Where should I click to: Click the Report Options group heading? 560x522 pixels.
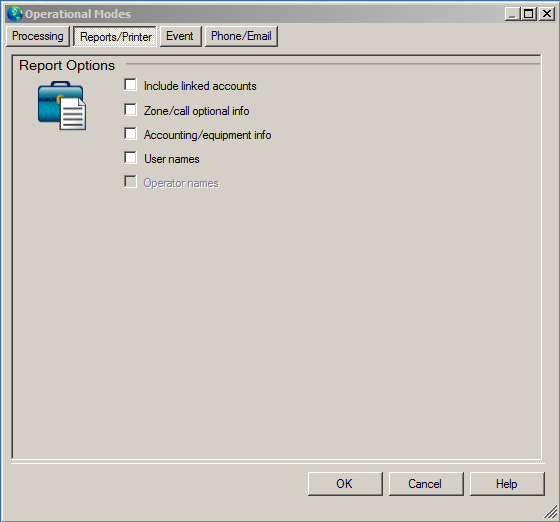coord(67,65)
